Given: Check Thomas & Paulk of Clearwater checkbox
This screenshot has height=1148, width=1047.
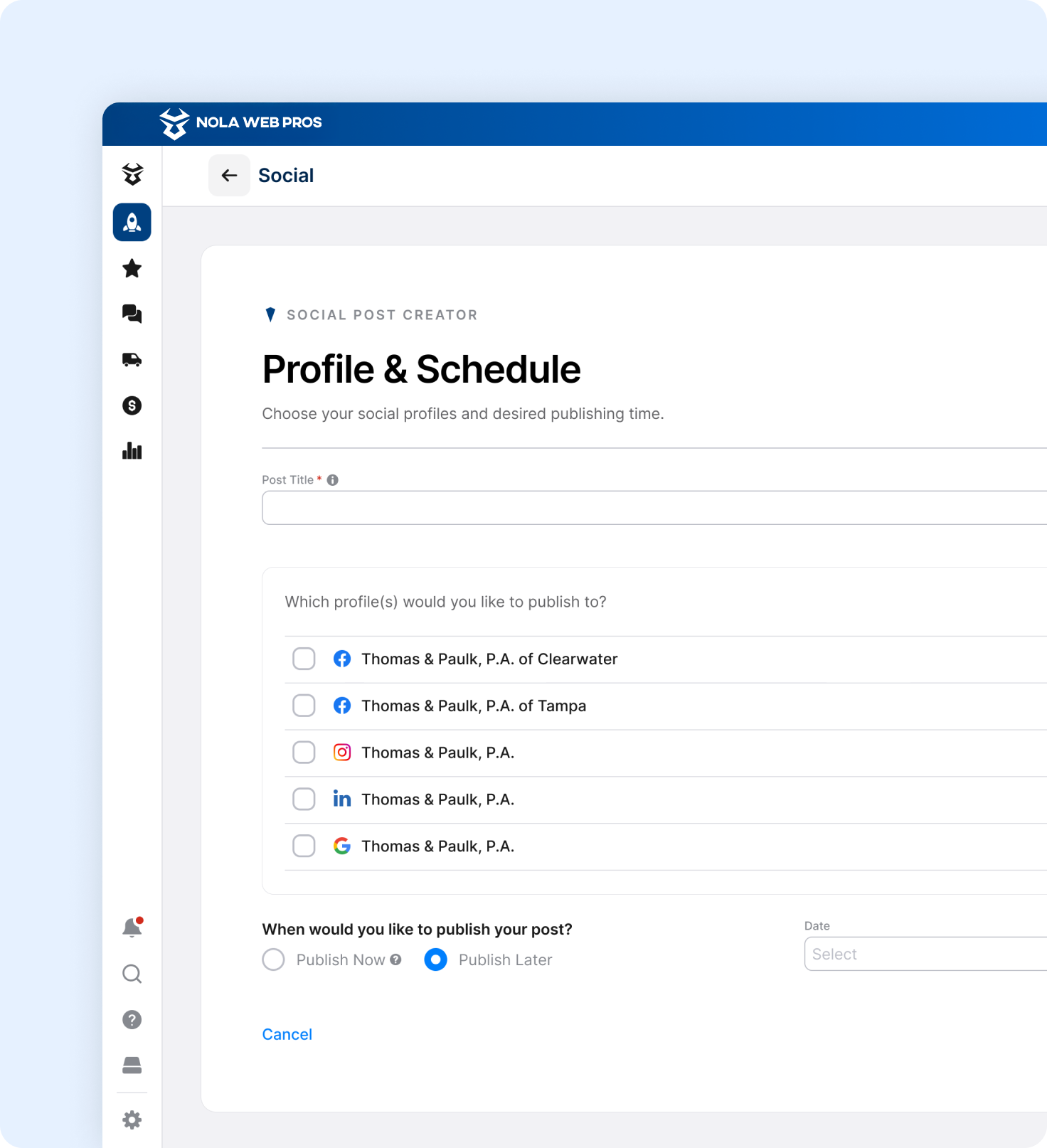Looking at the screenshot, I should [304, 659].
